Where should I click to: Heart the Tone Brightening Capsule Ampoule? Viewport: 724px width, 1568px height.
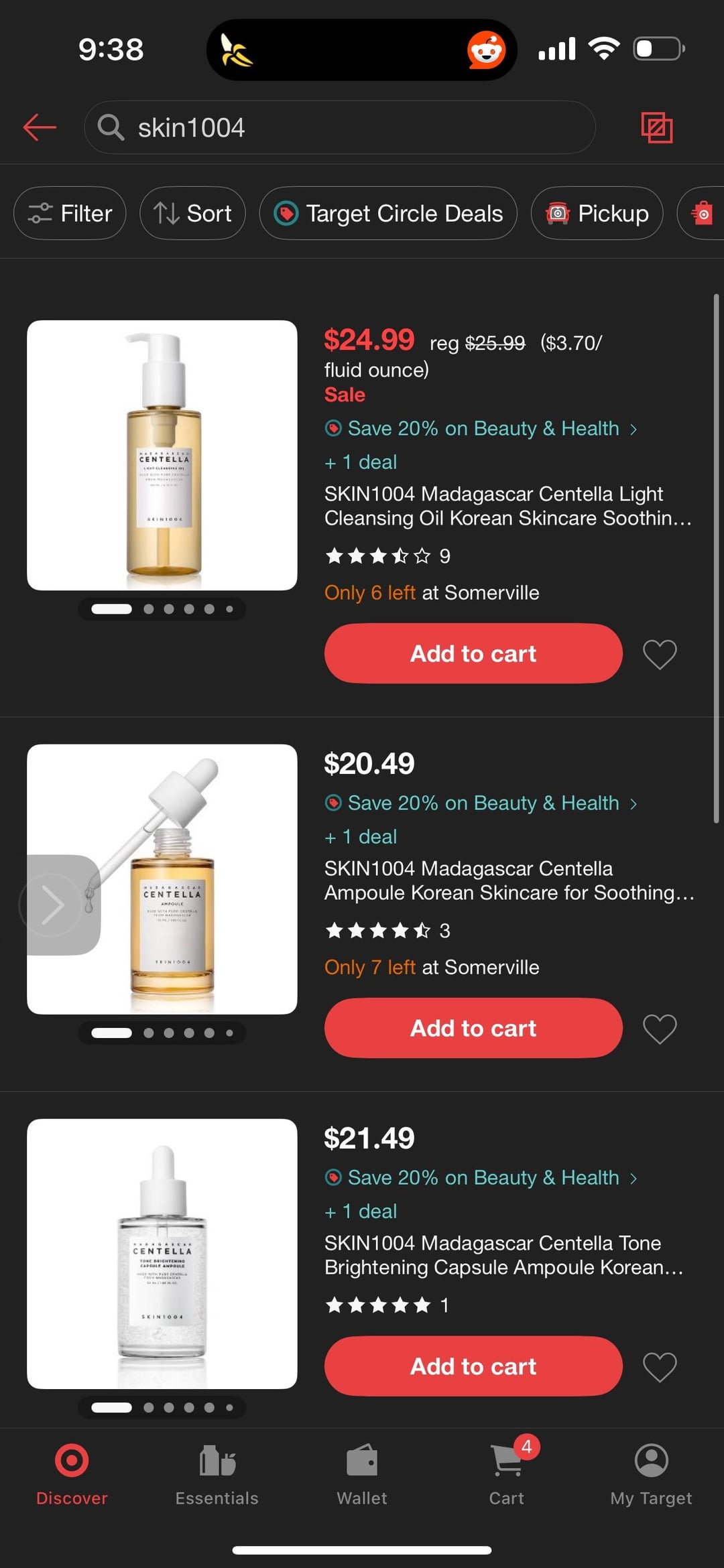660,1366
